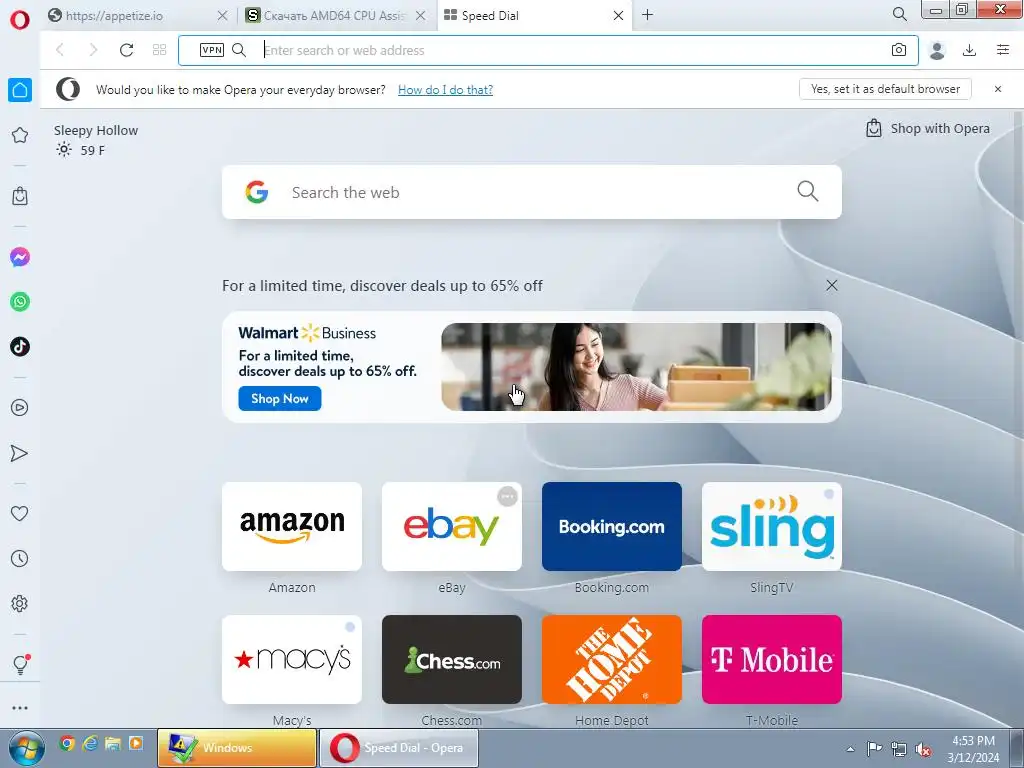Launch Facebook Messenger from sidebar

point(20,257)
